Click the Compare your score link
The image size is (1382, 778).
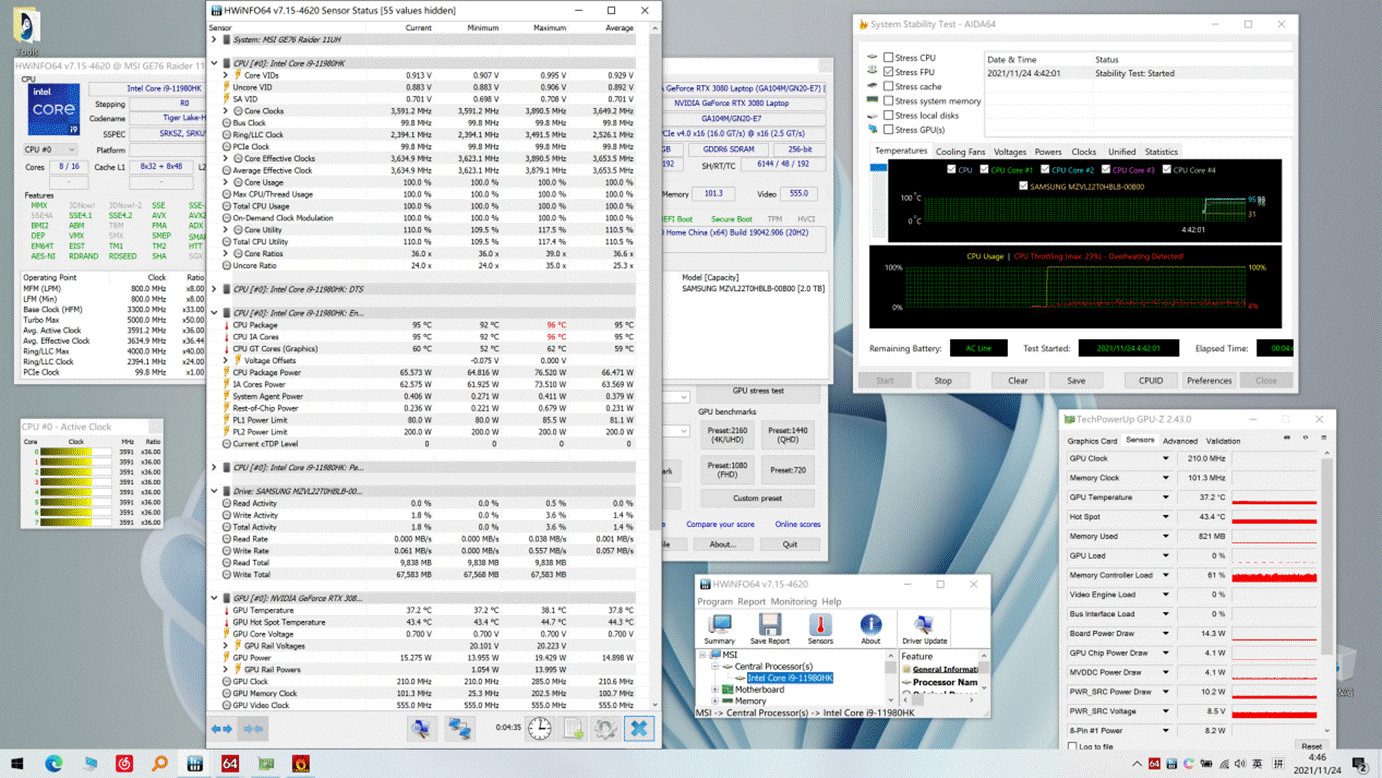coord(720,524)
